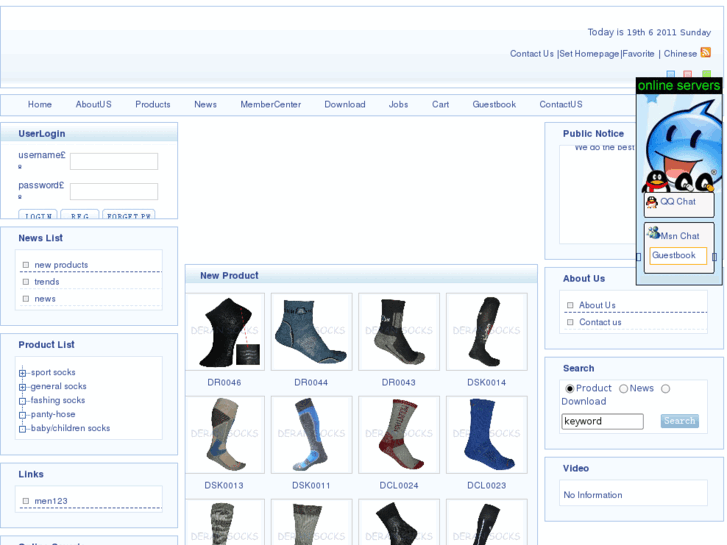Expand the sport socks tree node
This screenshot has height=545, width=727.
[22, 373]
